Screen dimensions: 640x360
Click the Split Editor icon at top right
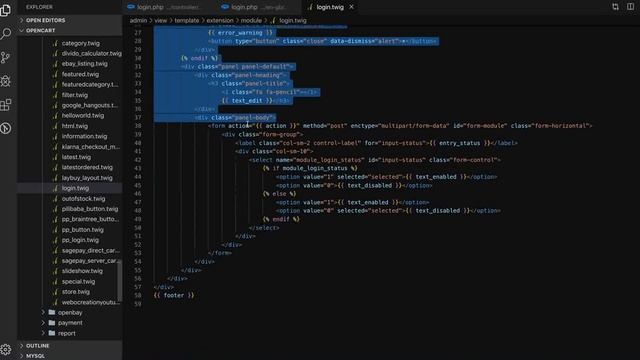pos(630,7)
